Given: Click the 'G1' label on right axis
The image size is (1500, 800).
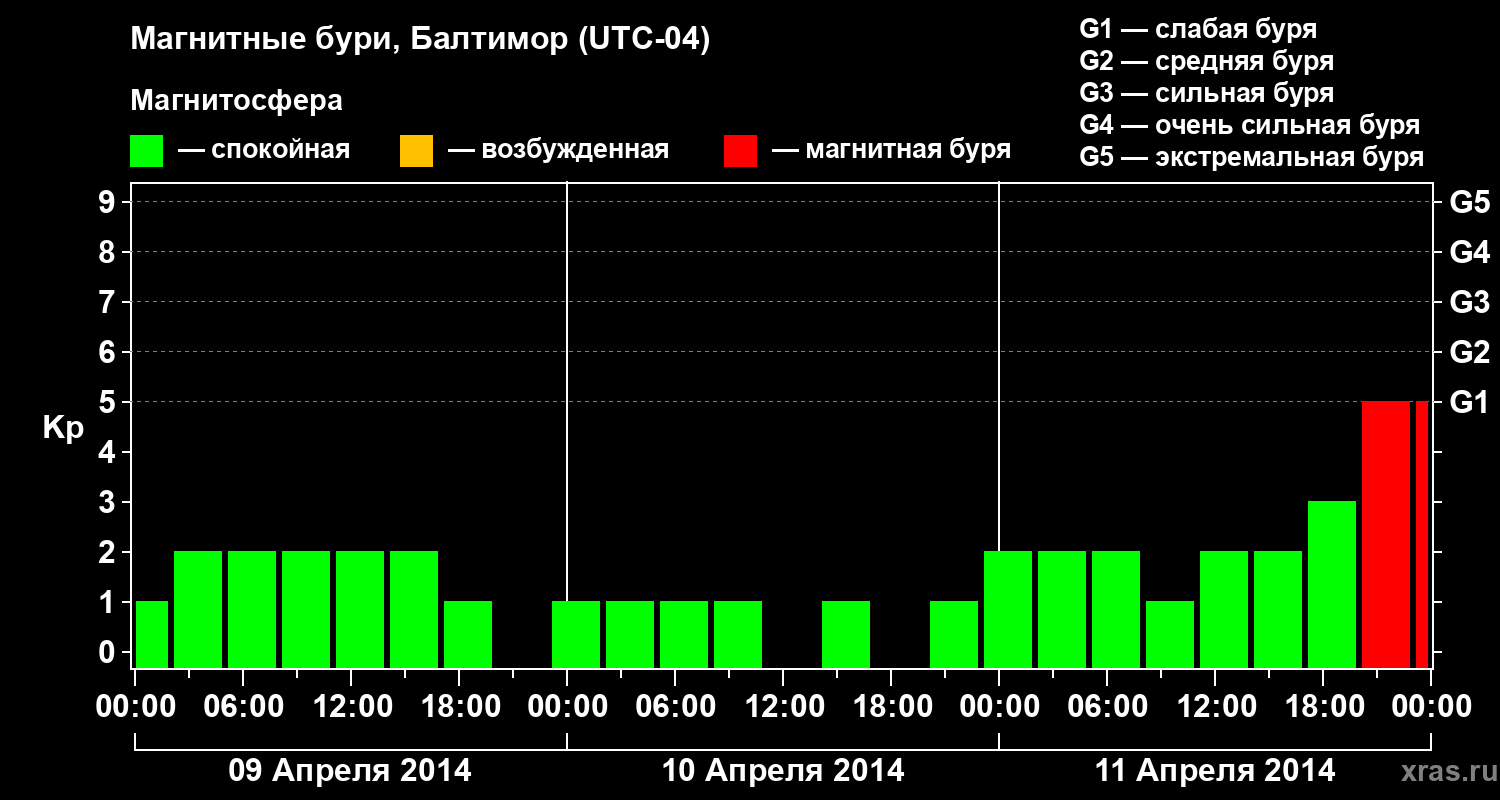Looking at the screenshot, I should (x=1469, y=402).
